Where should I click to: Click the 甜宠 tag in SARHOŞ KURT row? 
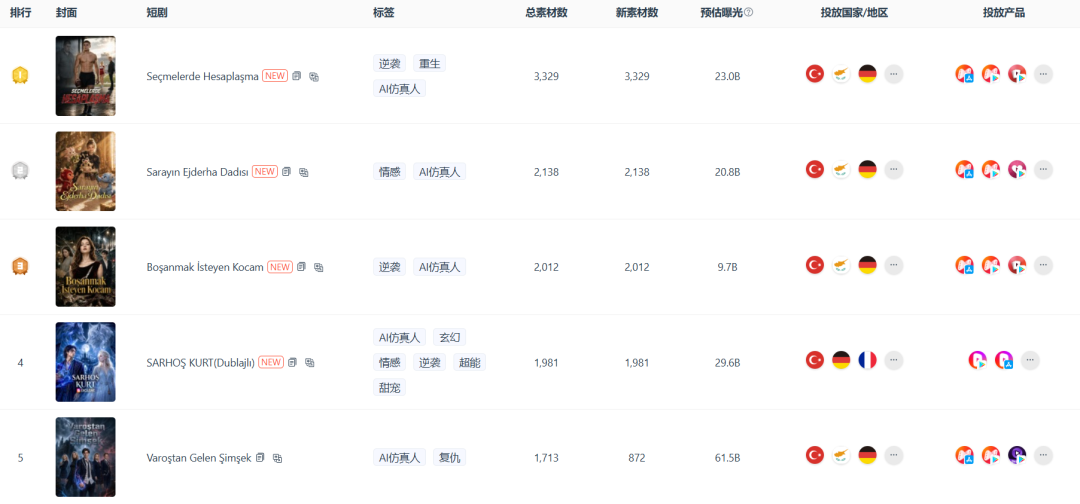coord(390,387)
